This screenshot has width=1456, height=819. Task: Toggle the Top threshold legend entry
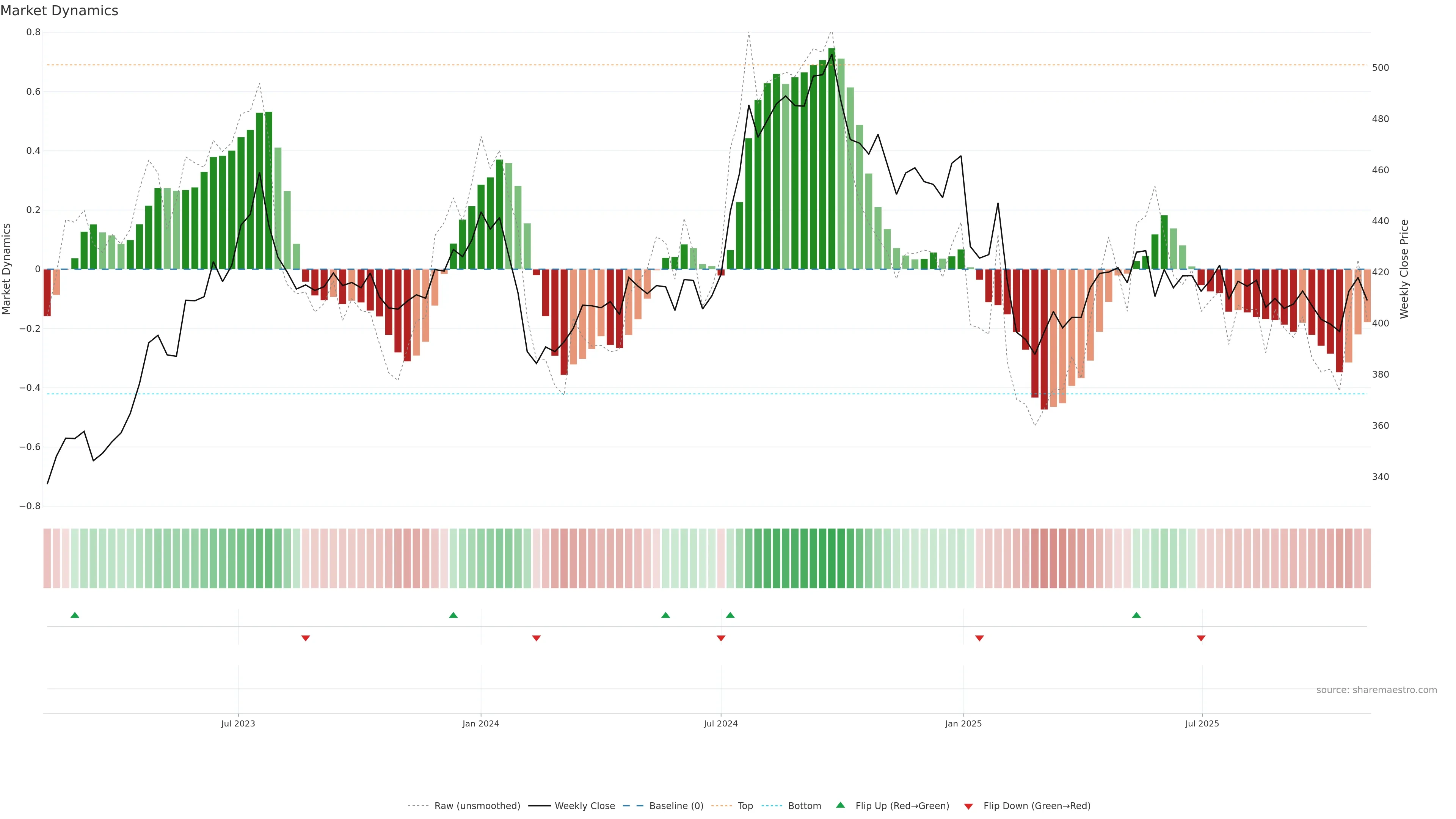745,806
